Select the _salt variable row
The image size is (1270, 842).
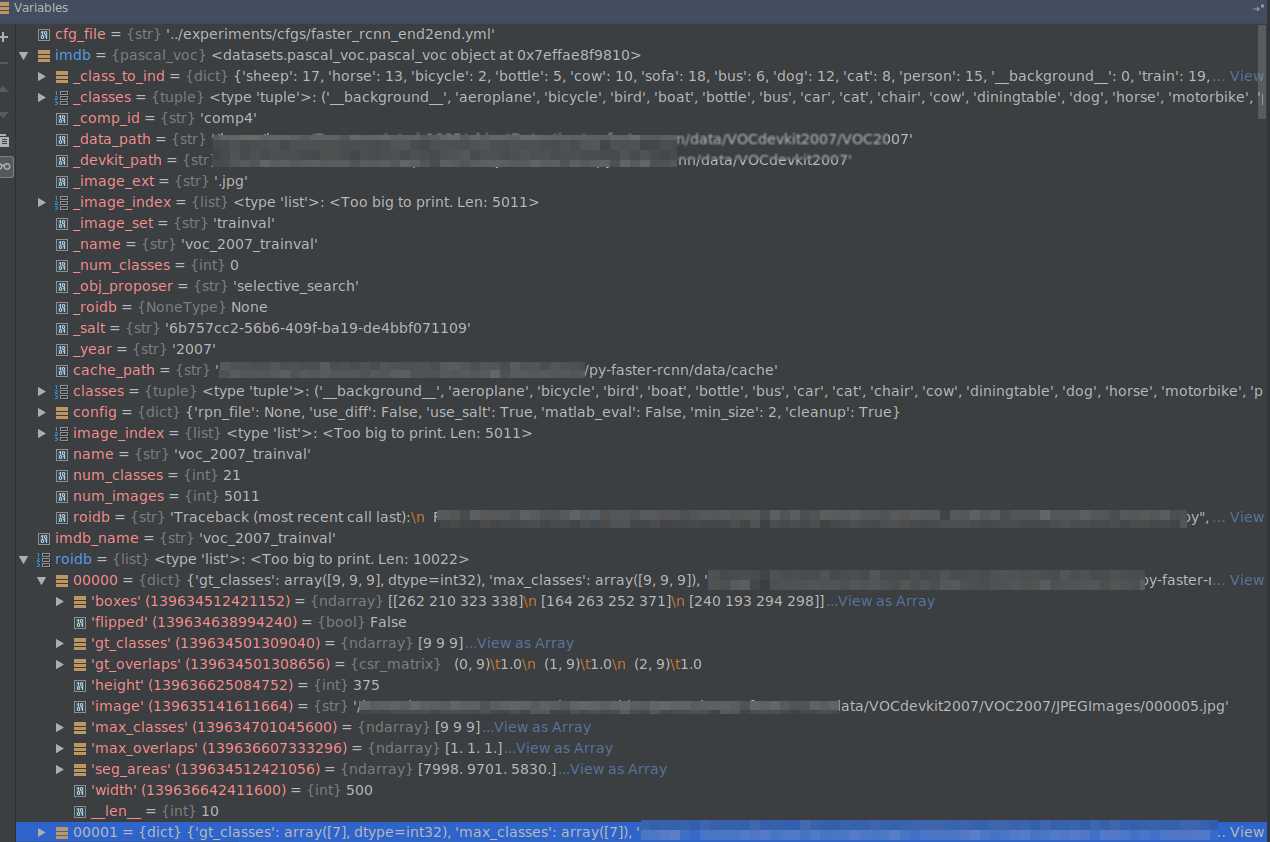tap(642, 328)
